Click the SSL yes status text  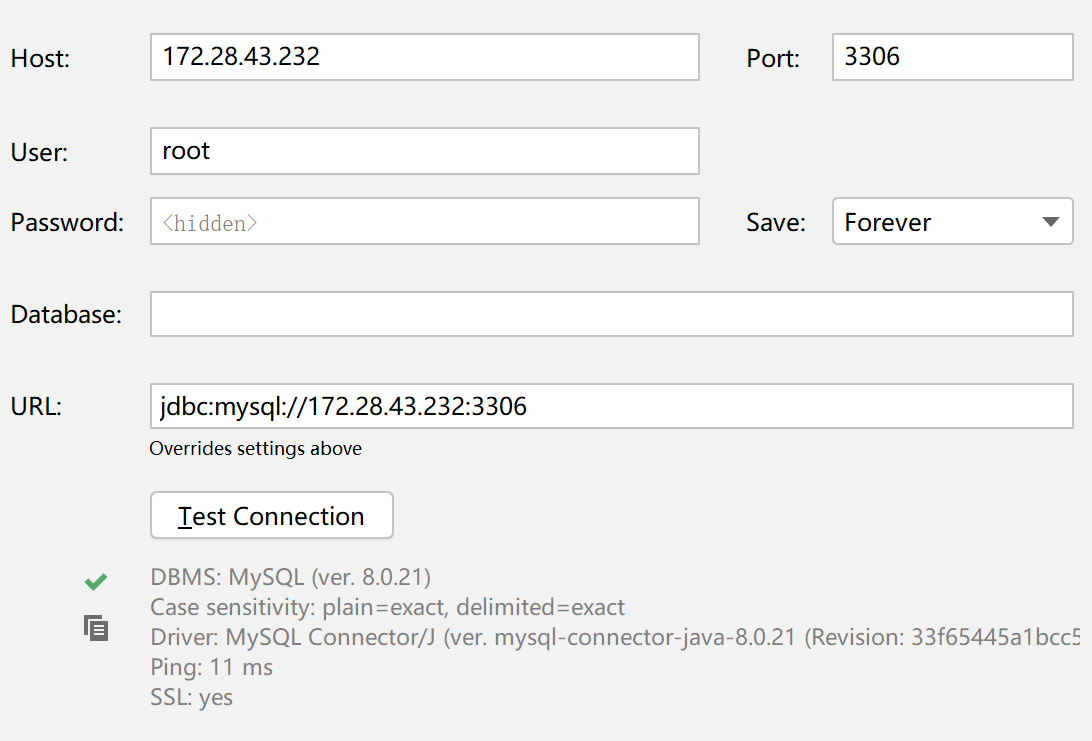click(190, 696)
